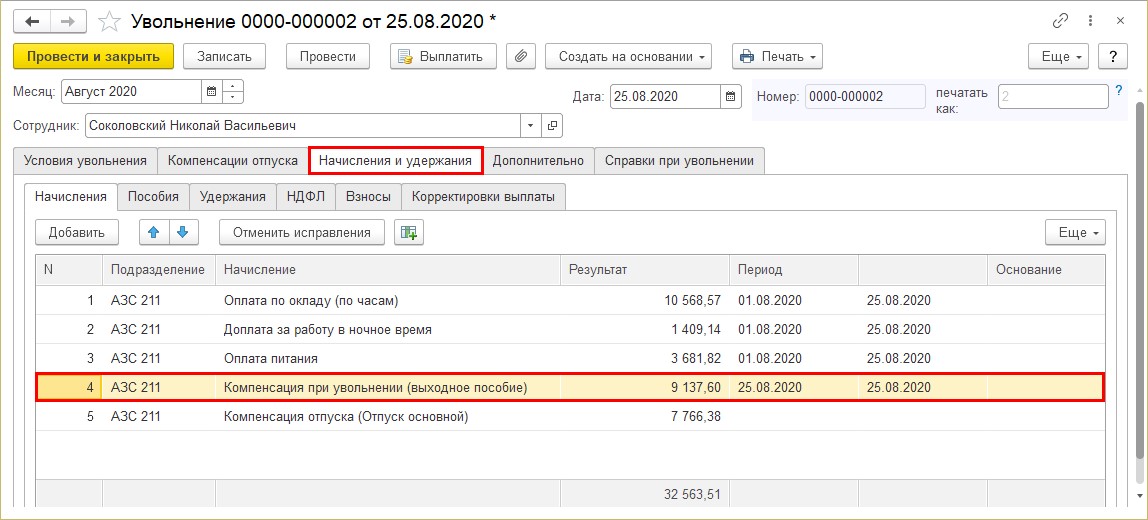Select row Доплата за работу в ночное время
Image resolution: width=1148 pixels, height=520 pixels.
570,330
